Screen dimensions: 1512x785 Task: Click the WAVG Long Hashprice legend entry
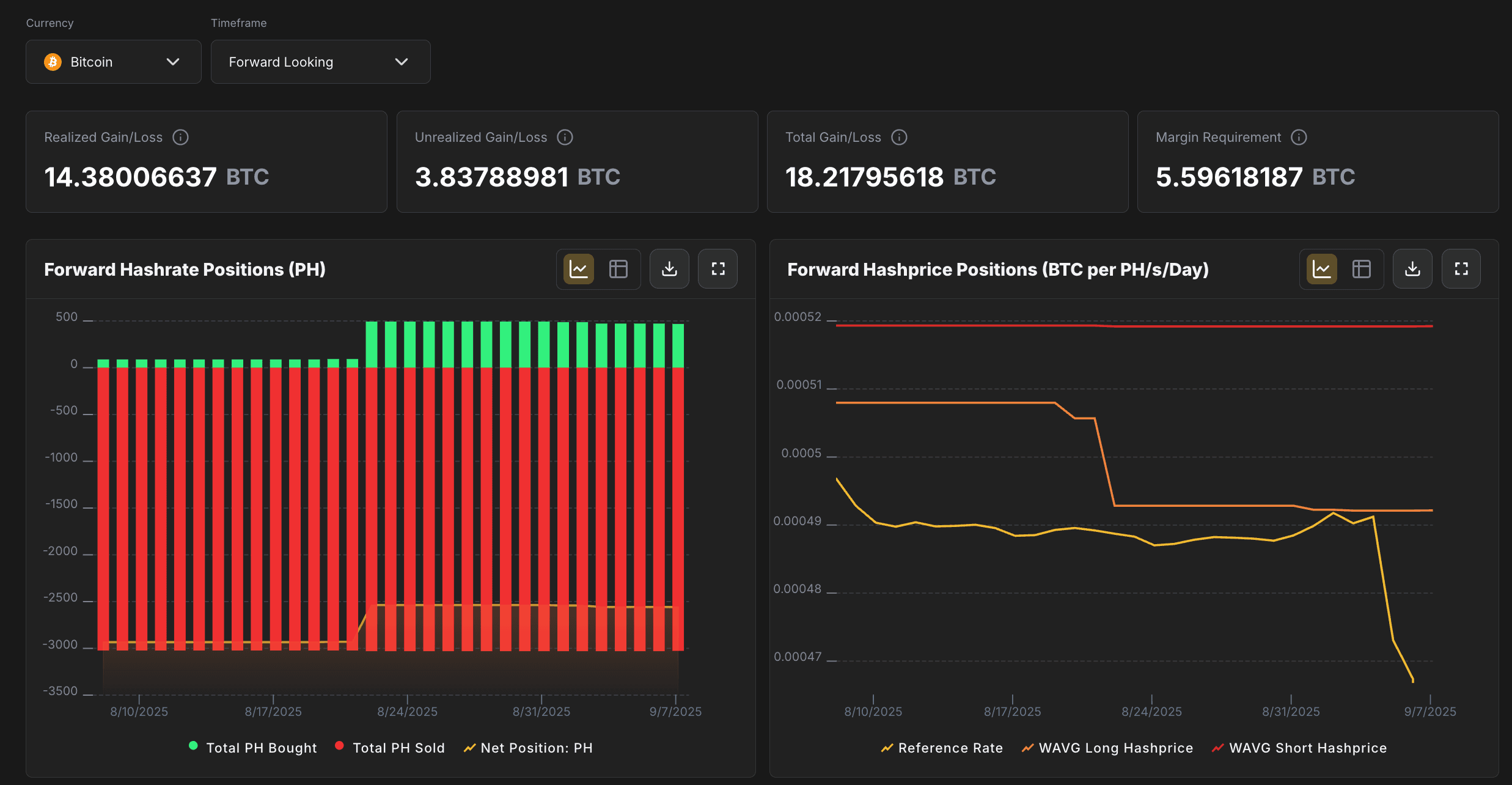(1107, 747)
